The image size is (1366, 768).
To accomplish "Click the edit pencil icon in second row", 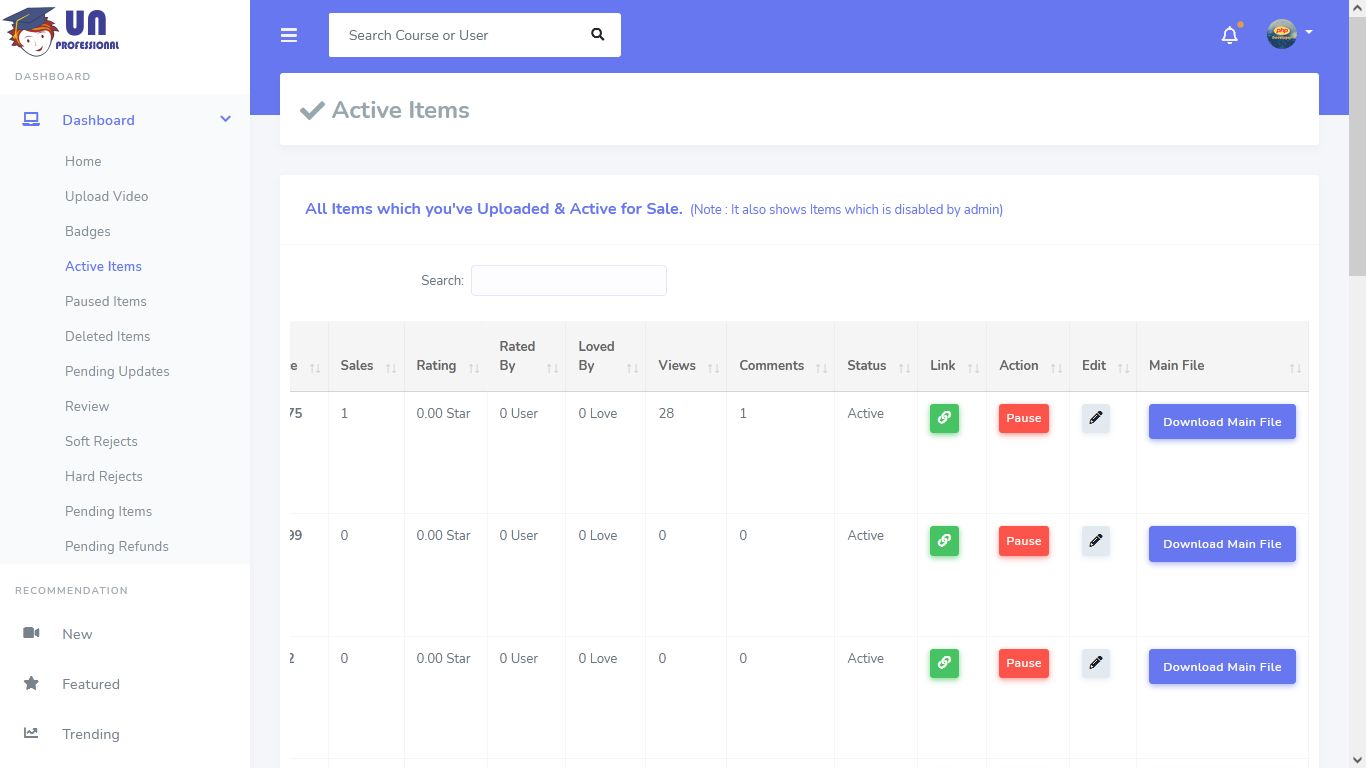I will (1096, 541).
